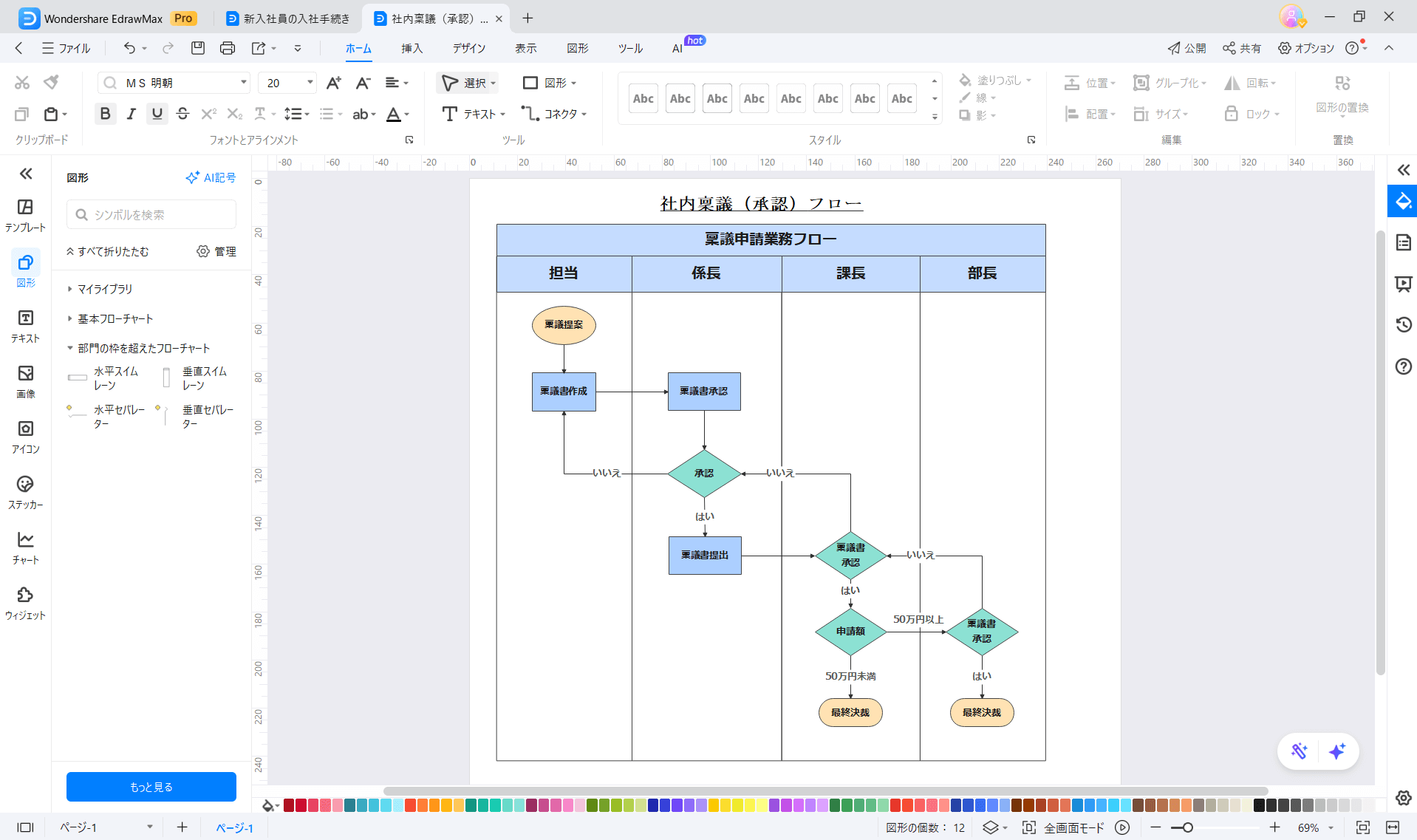This screenshot has width=1417, height=840.
Task: Open the Text sidebar panel
Action: point(25,326)
